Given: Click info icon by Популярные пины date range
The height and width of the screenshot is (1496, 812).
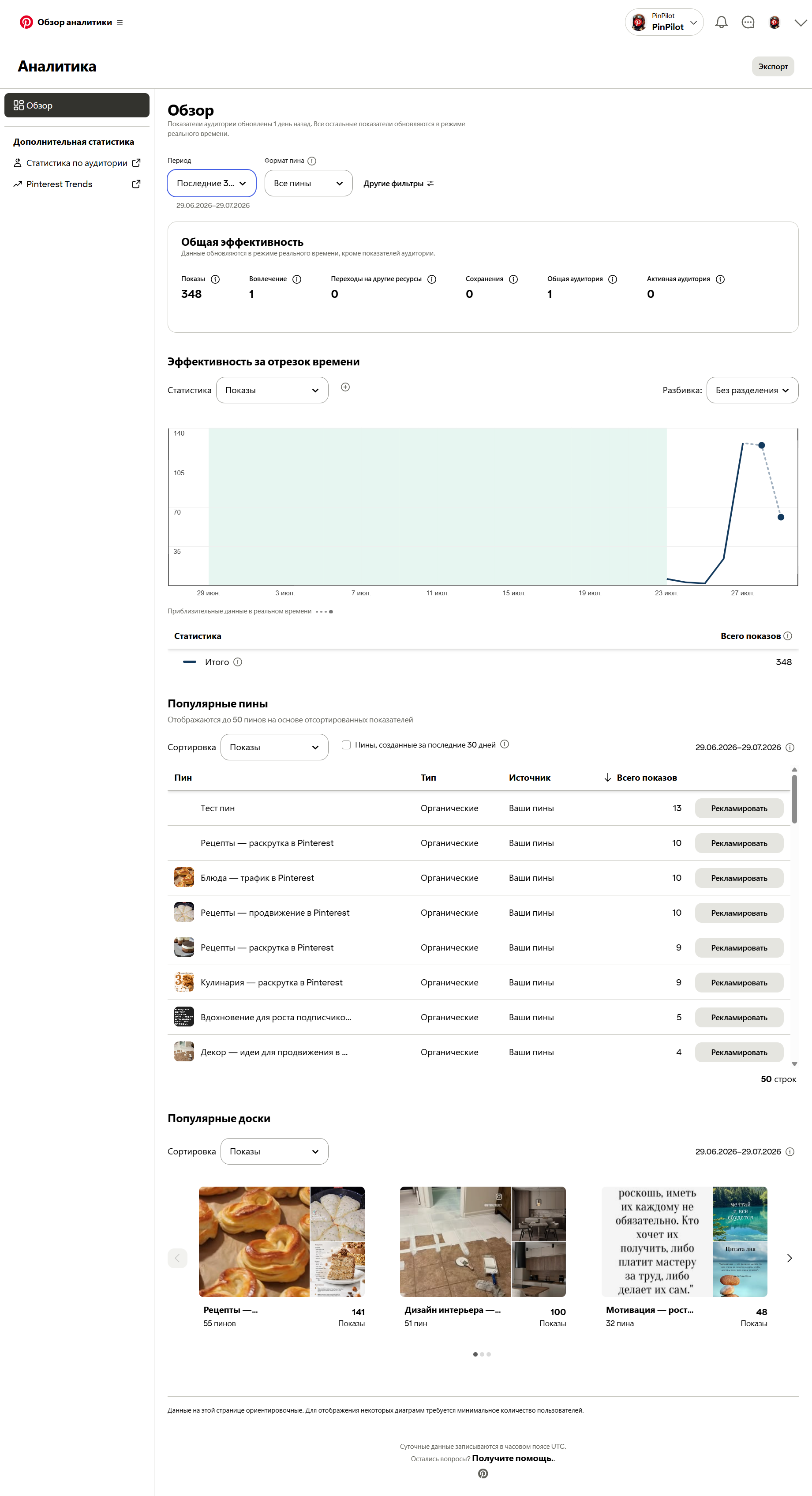Looking at the screenshot, I should (x=790, y=748).
